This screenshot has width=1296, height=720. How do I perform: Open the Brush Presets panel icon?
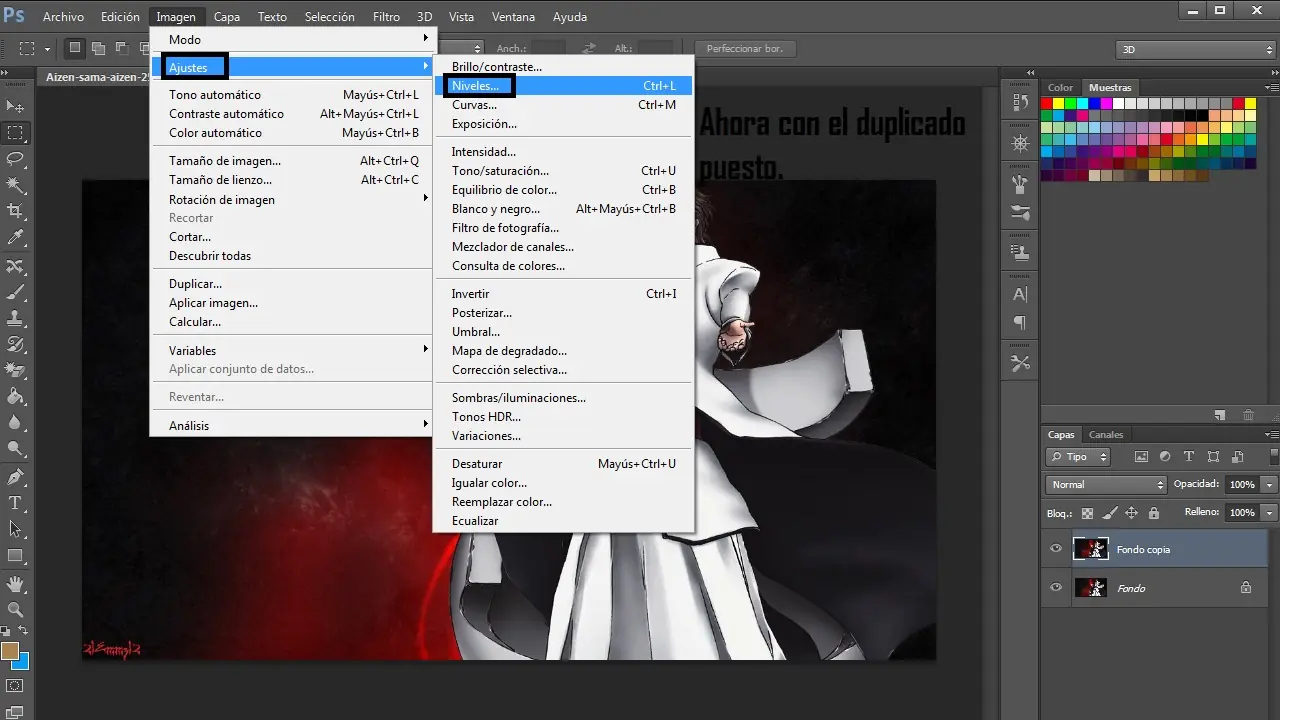tap(1020, 213)
